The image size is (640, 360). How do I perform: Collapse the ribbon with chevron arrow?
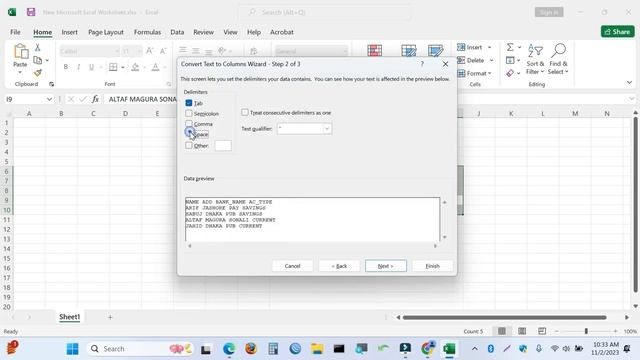click(x=629, y=82)
